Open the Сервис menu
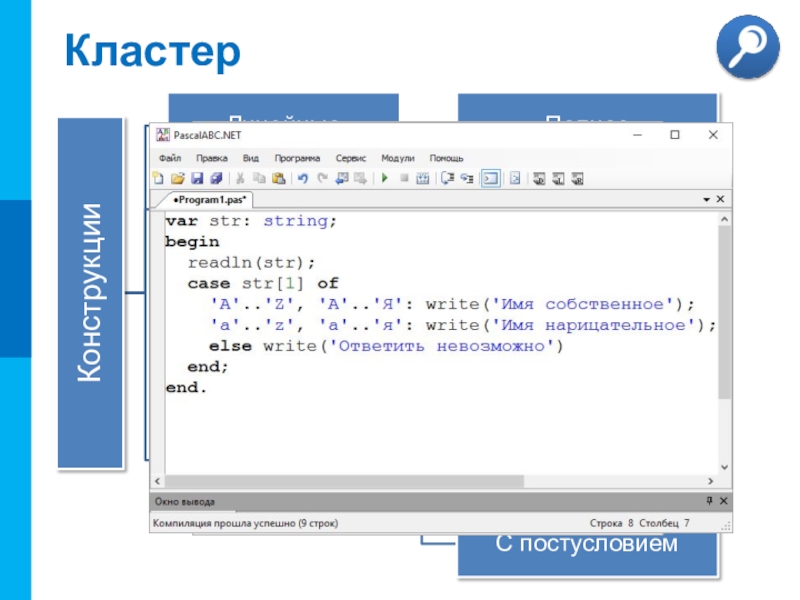Screen dimensions: 800x600 tap(351, 158)
